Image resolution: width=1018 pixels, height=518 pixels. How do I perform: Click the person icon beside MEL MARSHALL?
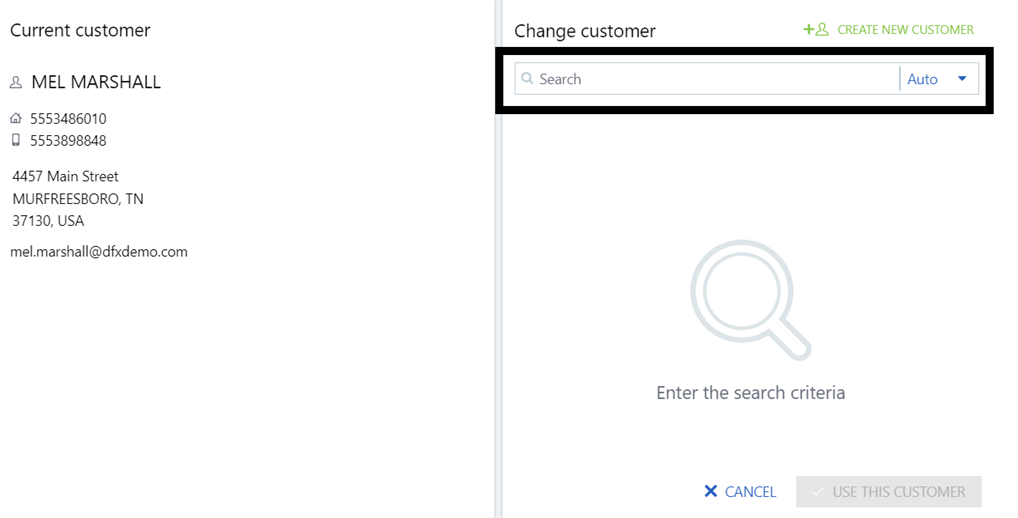(16, 83)
